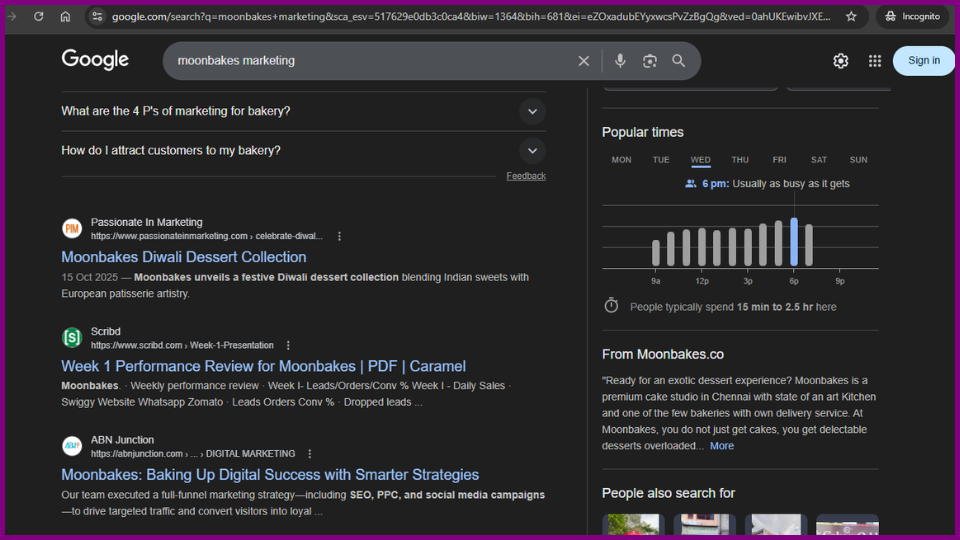Click the 'Popular times' heading
960x540 pixels.
pos(642,132)
